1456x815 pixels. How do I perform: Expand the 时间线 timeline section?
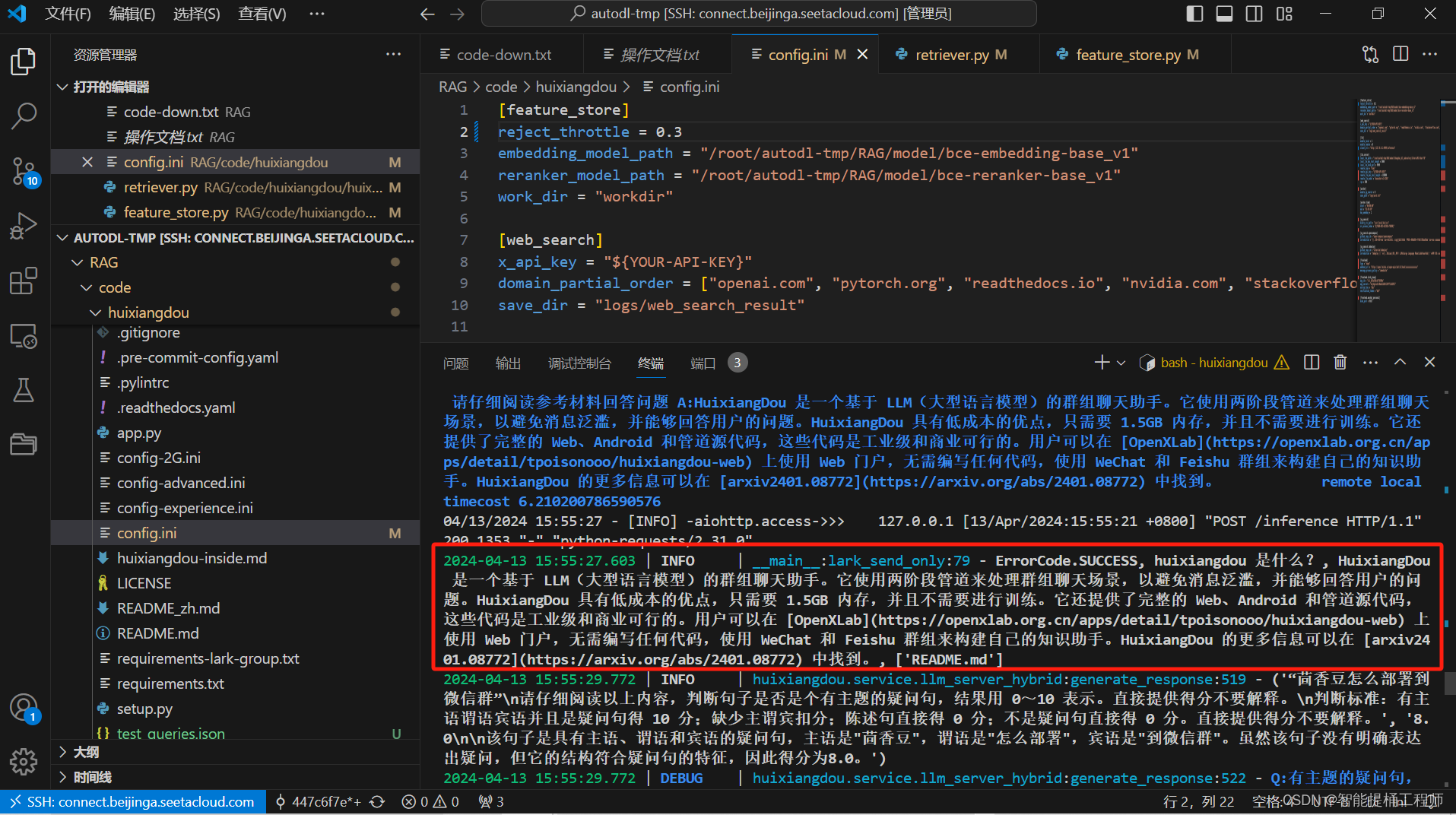coord(236,777)
